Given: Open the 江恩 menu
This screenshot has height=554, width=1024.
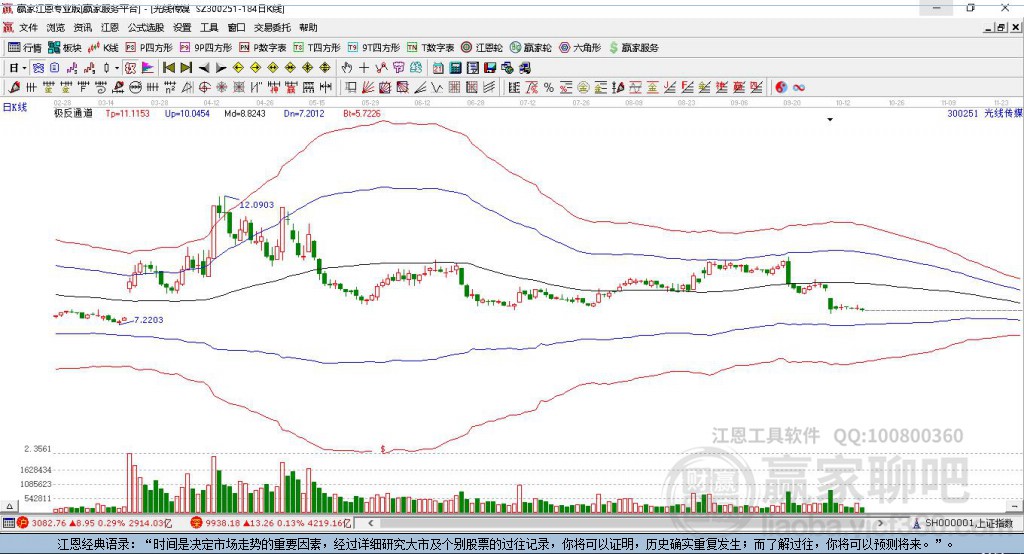Looking at the screenshot, I should point(110,27).
